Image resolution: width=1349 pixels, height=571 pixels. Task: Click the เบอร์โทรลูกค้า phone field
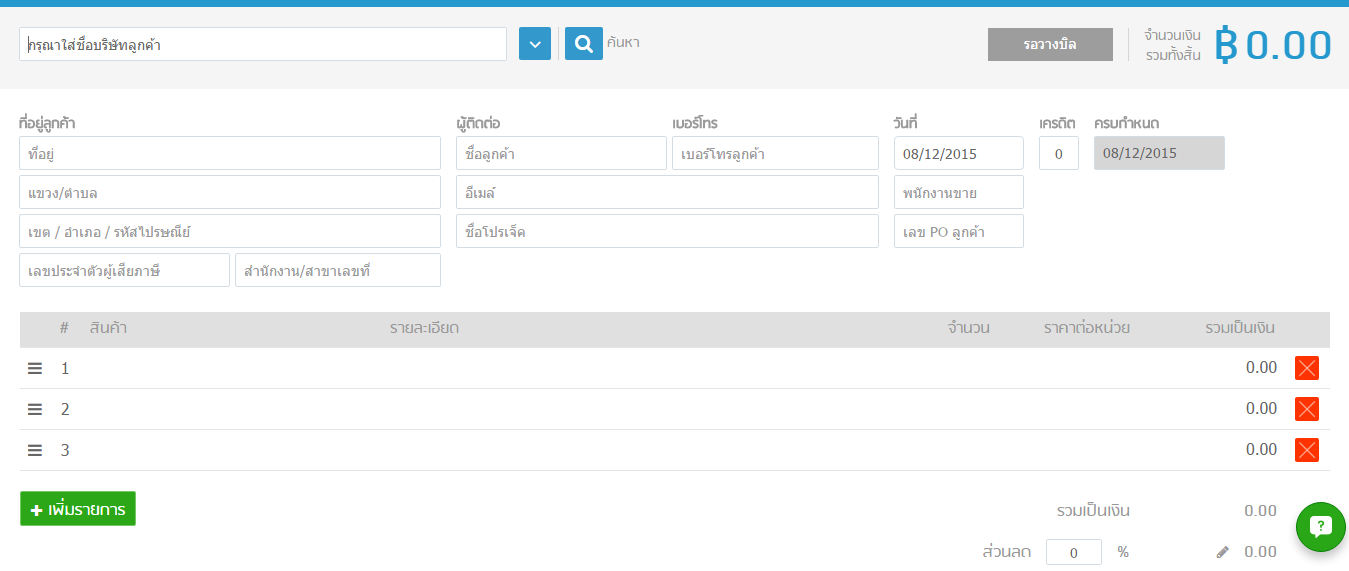(775, 153)
